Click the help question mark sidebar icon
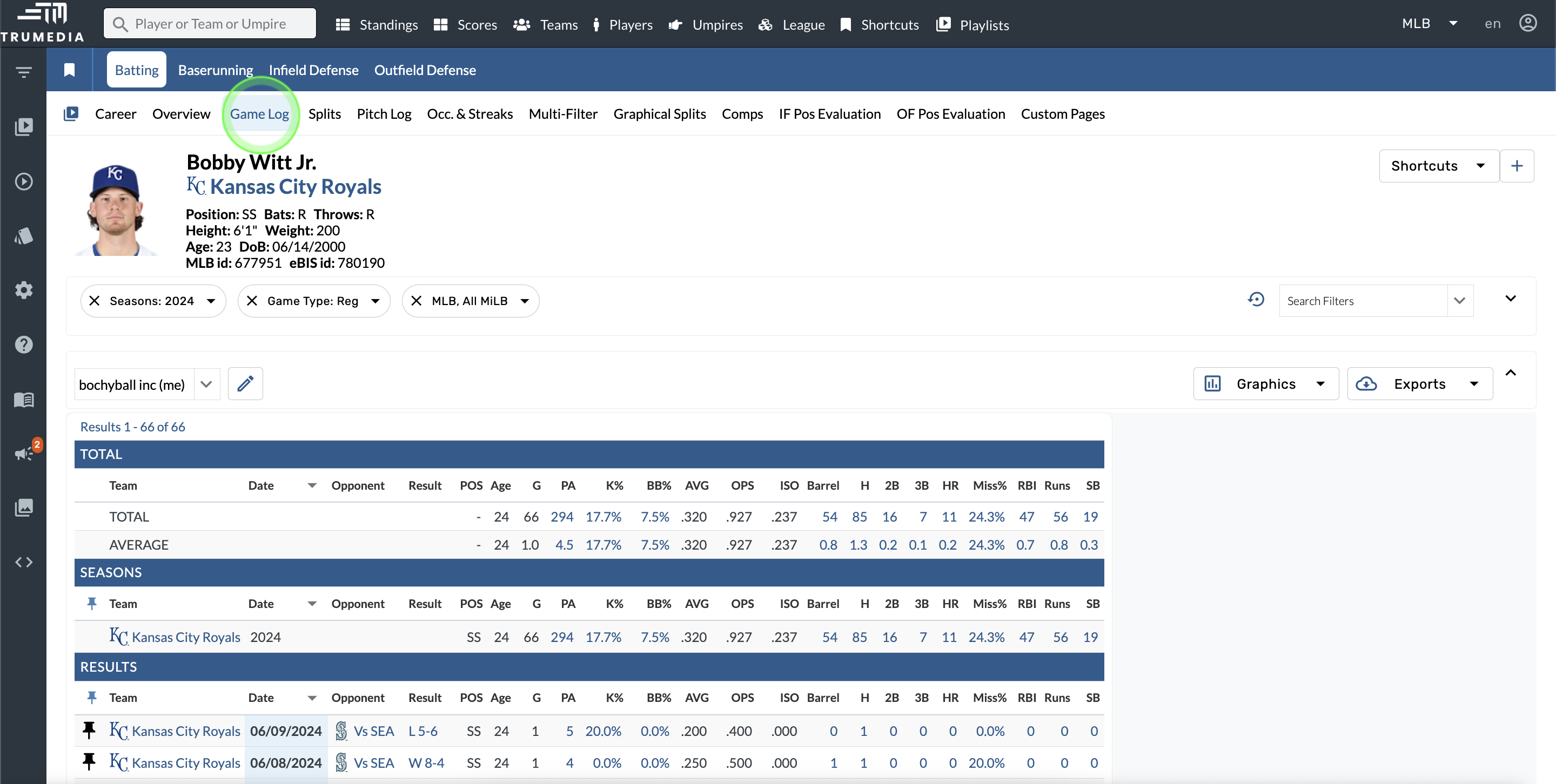The image size is (1556, 784). [x=24, y=344]
